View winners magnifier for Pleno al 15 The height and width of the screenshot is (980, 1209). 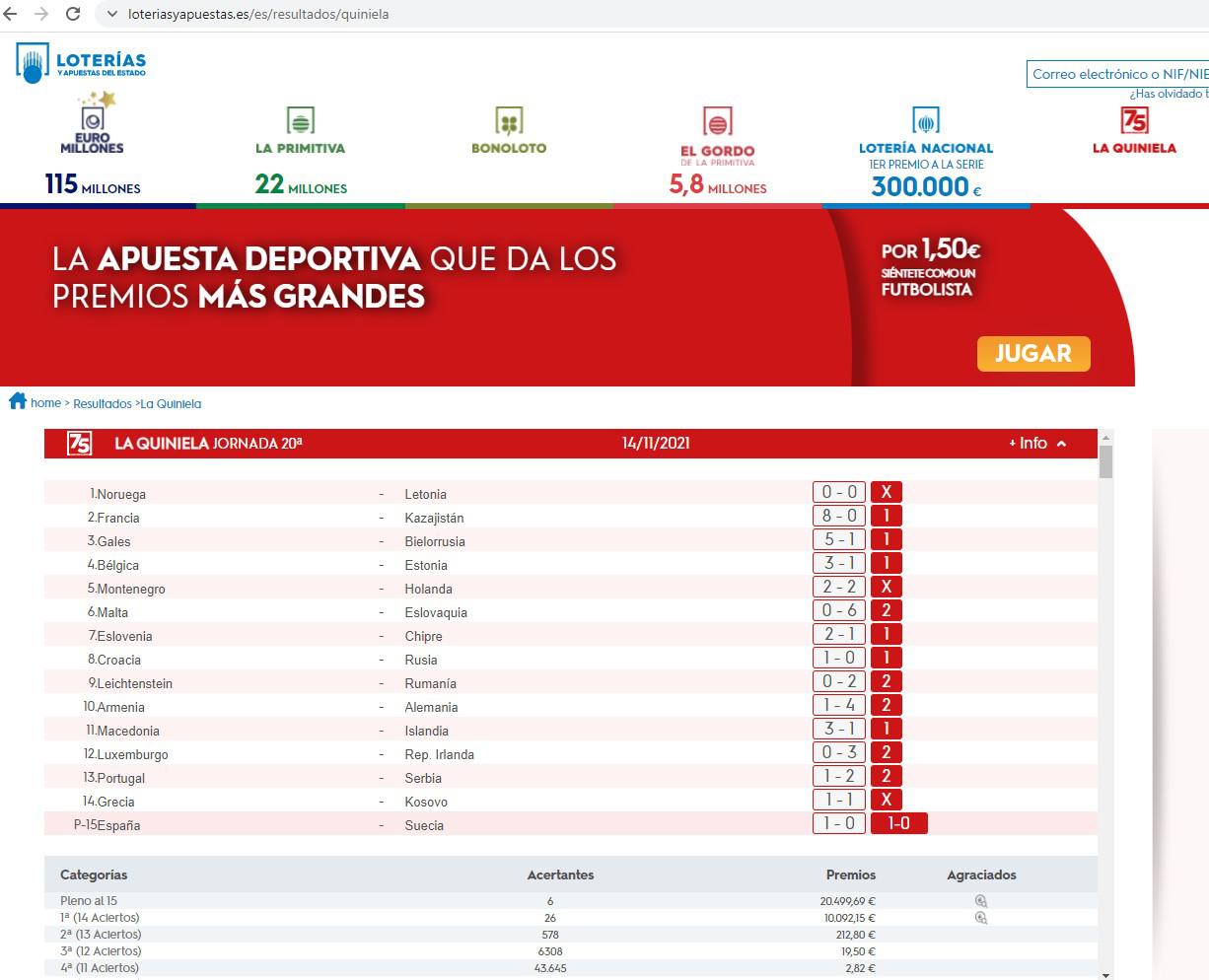click(x=980, y=901)
